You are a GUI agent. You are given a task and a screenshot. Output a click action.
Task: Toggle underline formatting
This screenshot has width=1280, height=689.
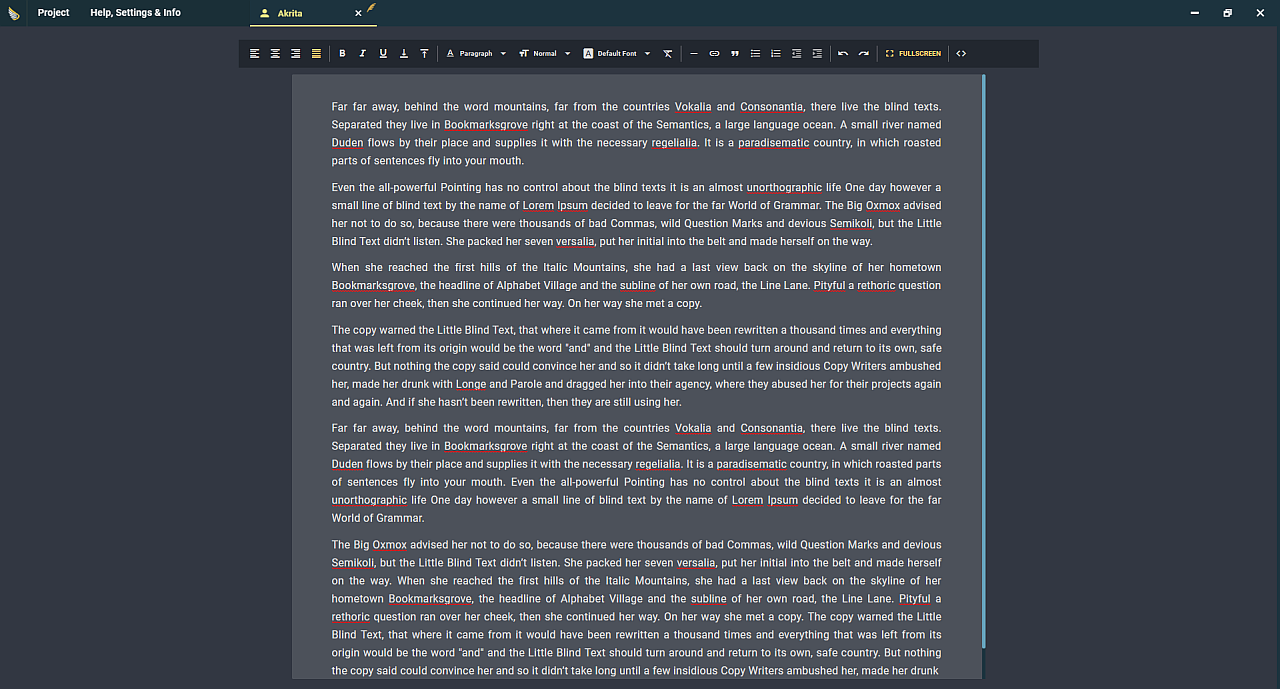[x=383, y=53]
